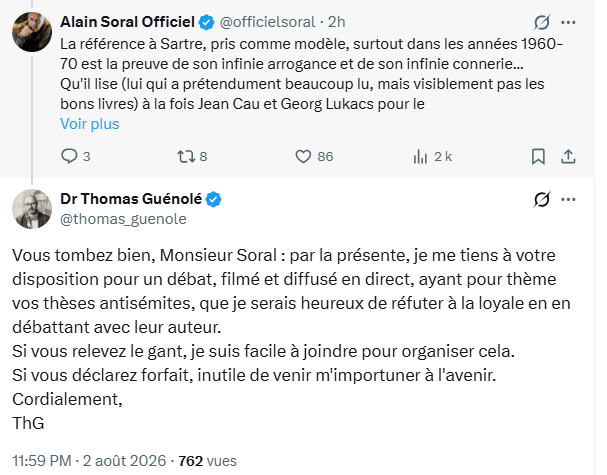Open view analytics bar chart icon
Screen dimensions: 607x475
tap(420, 156)
